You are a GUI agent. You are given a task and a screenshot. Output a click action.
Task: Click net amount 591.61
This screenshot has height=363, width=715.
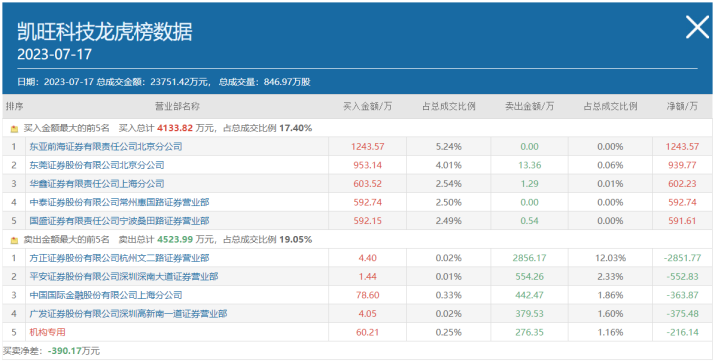point(682,221)
